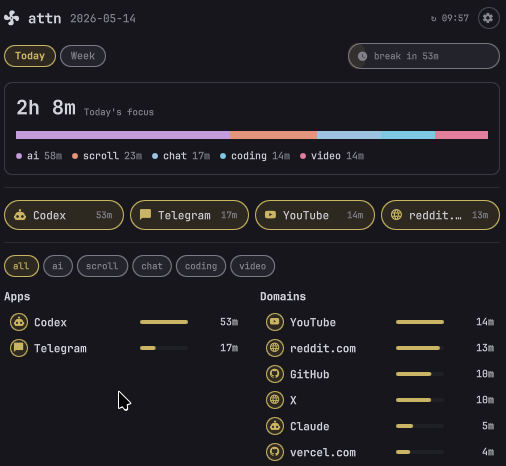Click the Apps section heading

coord(17,296)
